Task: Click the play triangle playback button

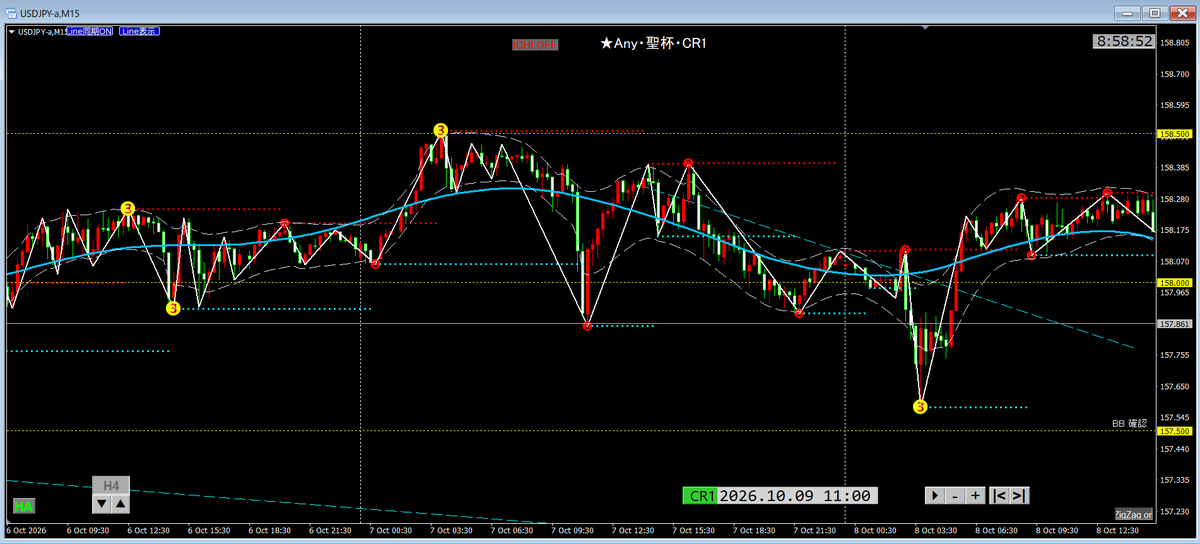Action: click(x=934, y=495)
